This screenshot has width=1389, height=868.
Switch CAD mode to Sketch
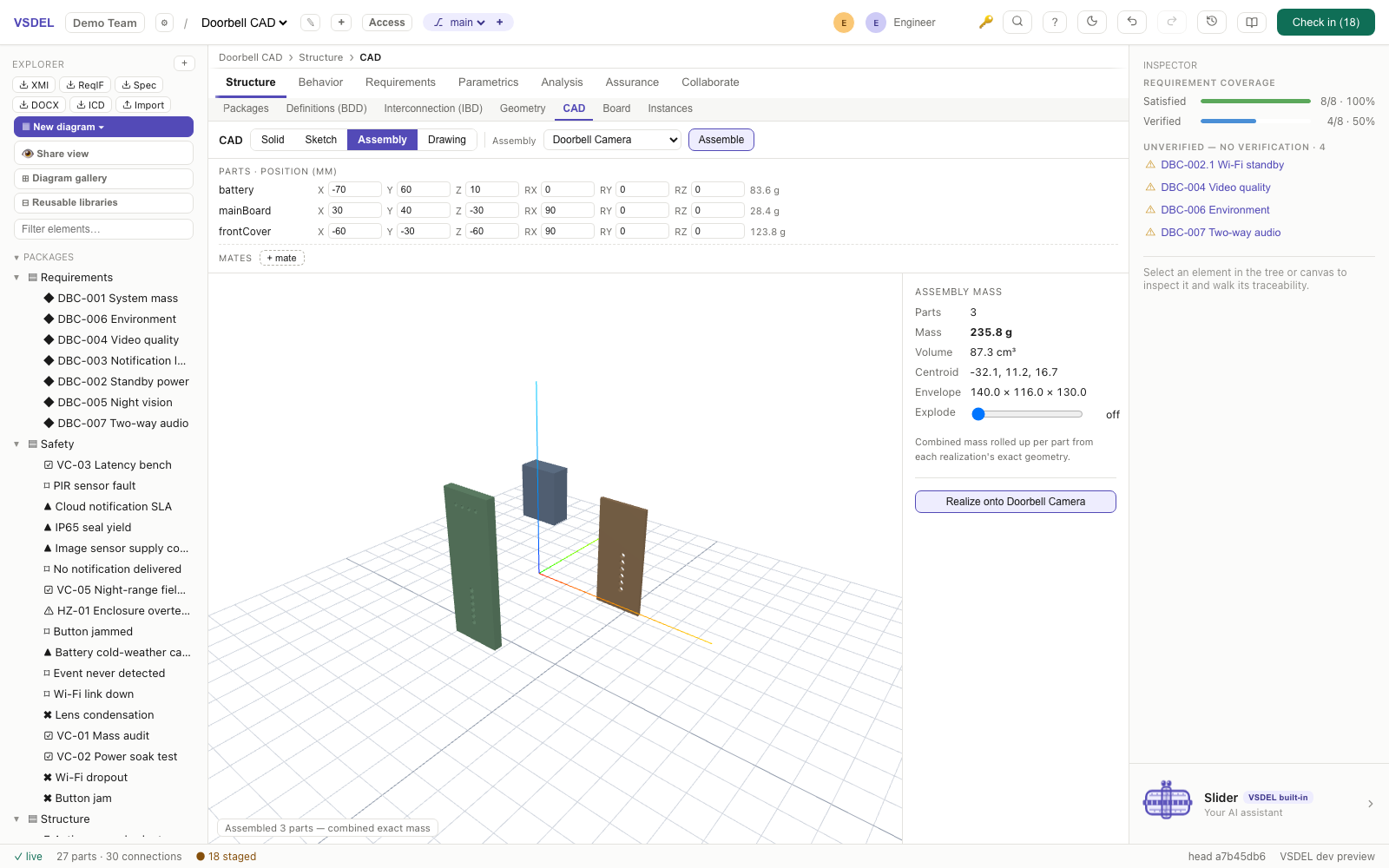(320, 140)
